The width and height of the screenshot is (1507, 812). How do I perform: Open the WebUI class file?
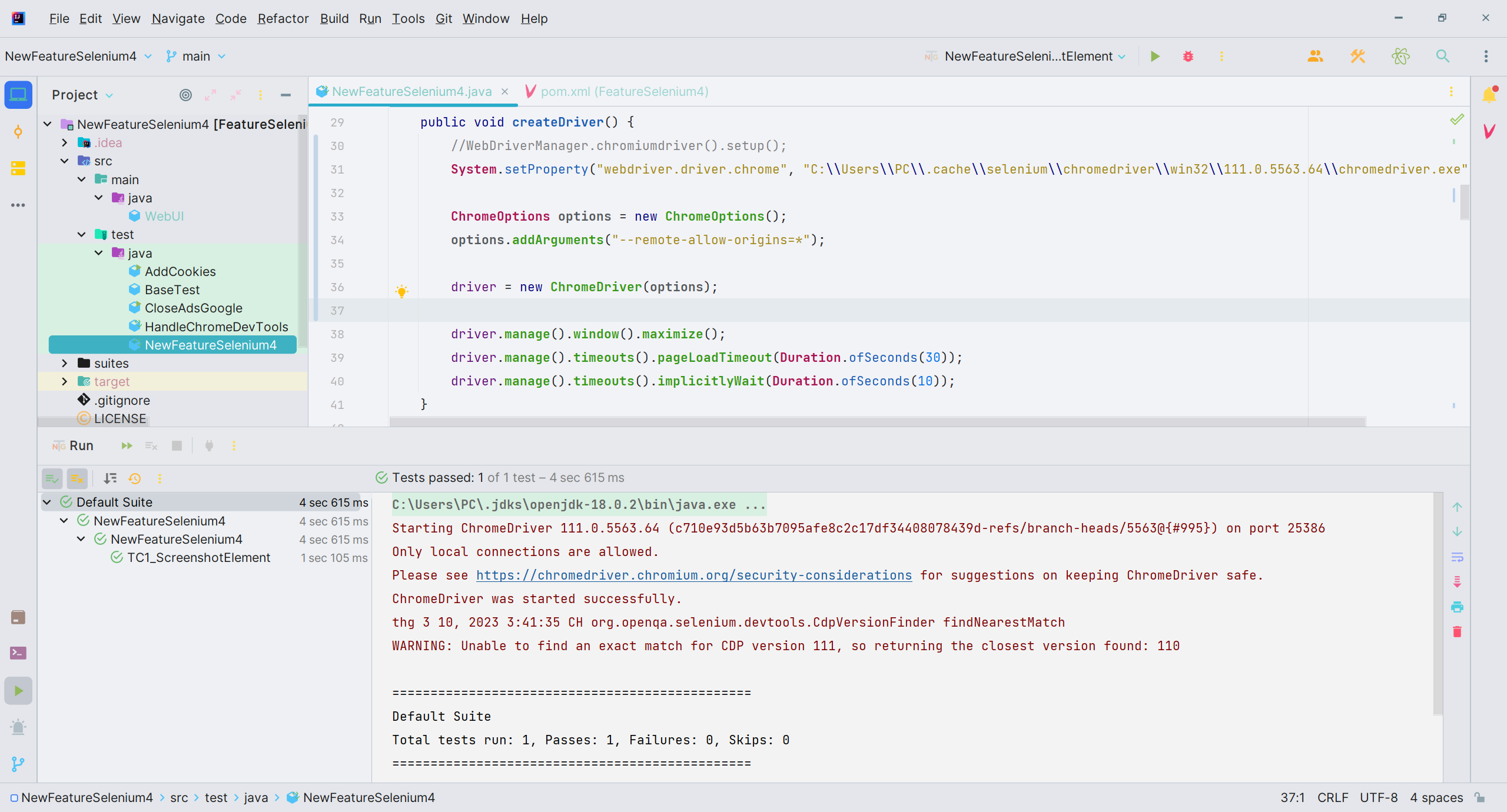click(164, 217)
